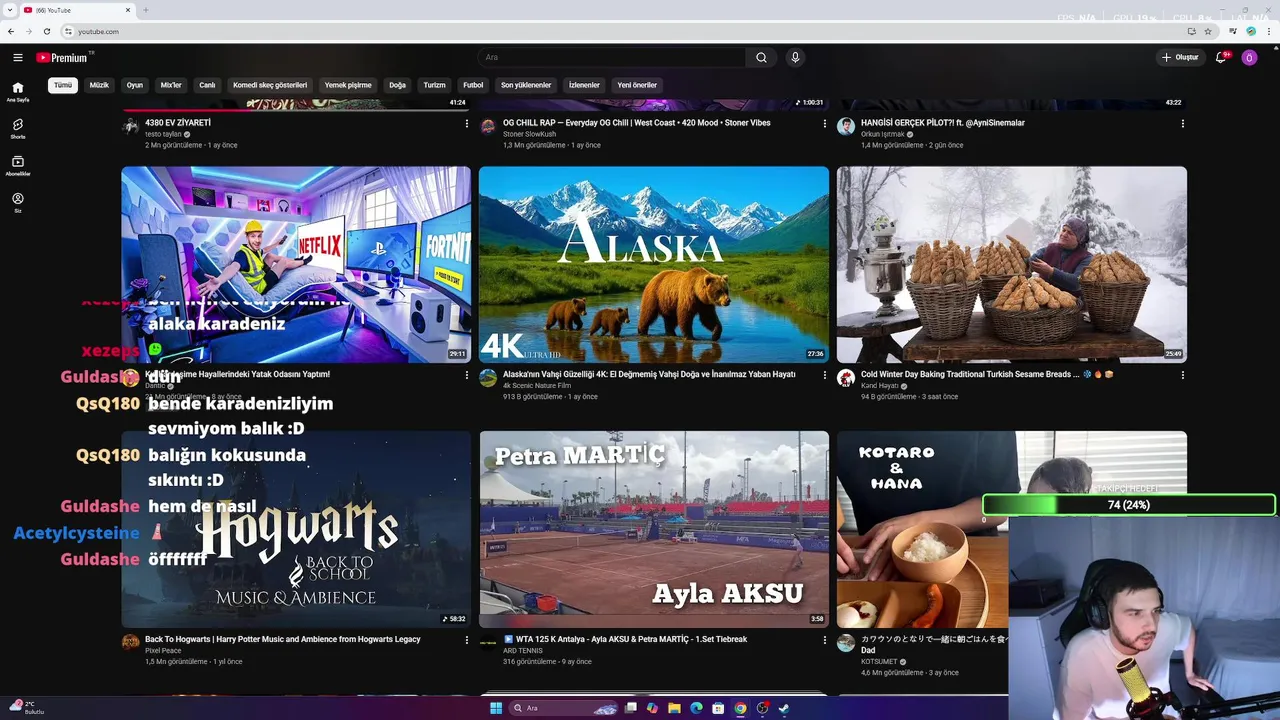Viewport: 1280px width, 720px height.
Task: Select the Turizm filter chip
Action: pyautogui.click(x=434, y=85)
